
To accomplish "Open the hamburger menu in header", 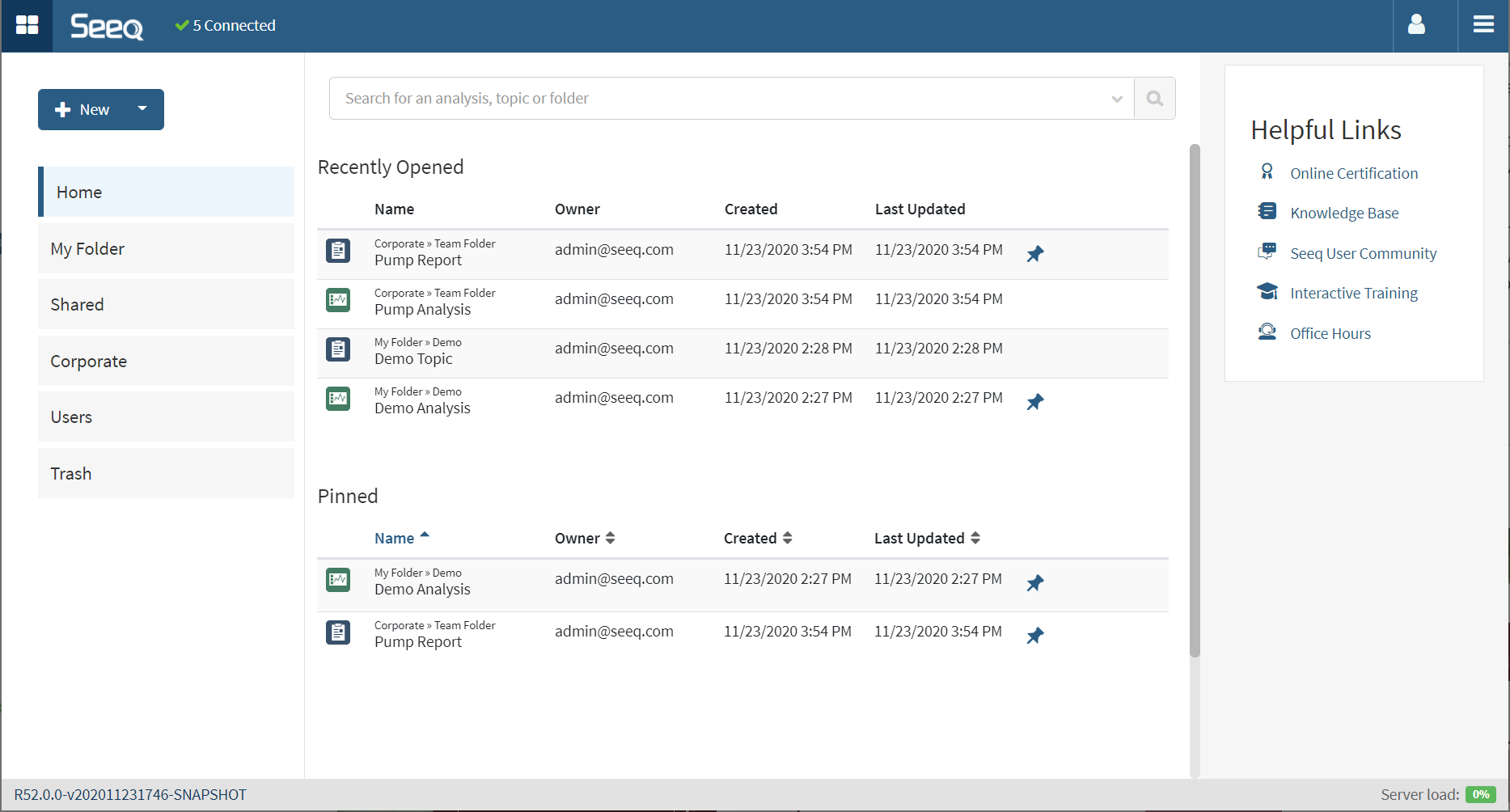I will (x=1483, y=25).
